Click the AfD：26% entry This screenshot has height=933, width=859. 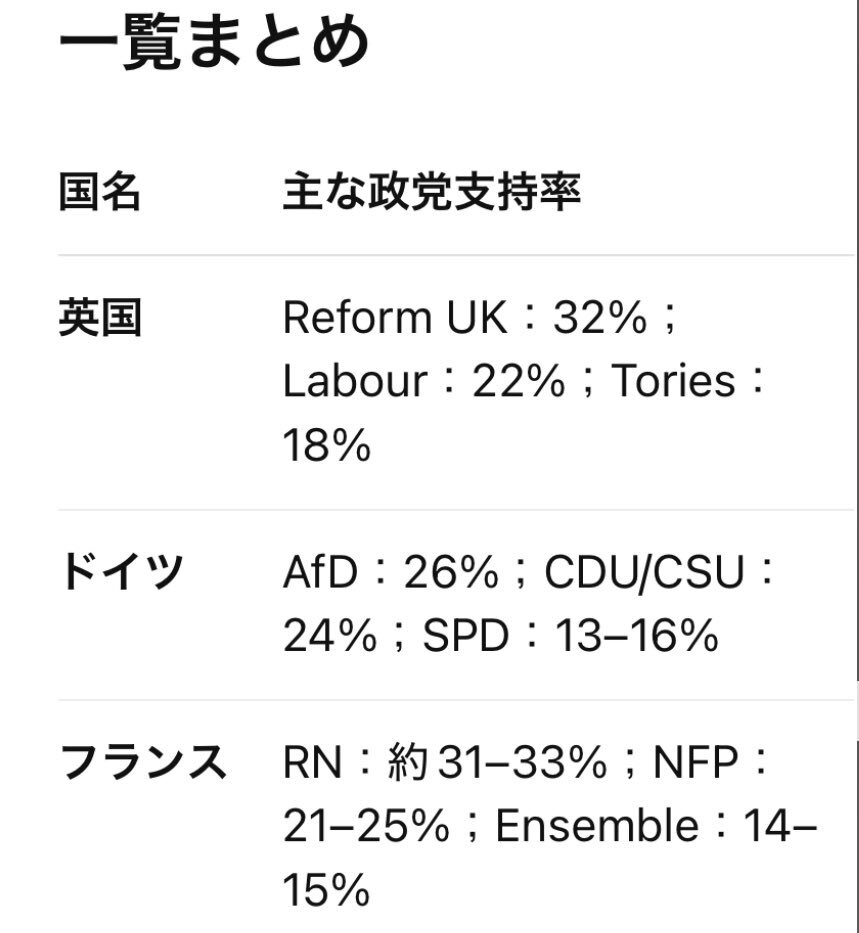[390, 573]
